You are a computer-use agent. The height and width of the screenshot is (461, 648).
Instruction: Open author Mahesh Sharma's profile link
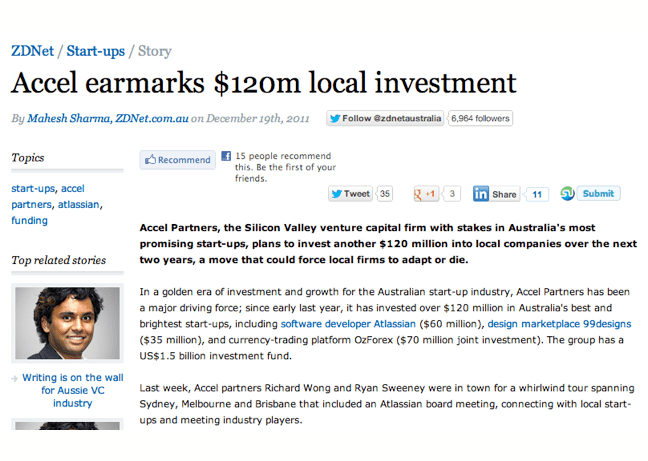(69, 119)
